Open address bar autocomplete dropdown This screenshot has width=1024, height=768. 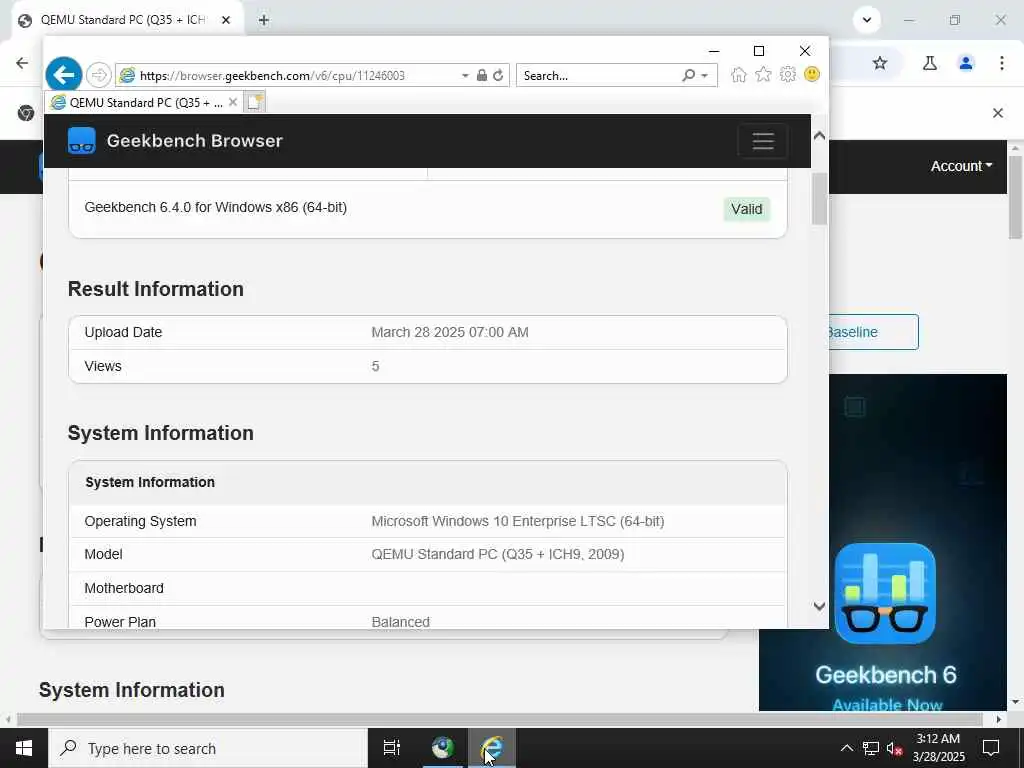coord(465,76)
